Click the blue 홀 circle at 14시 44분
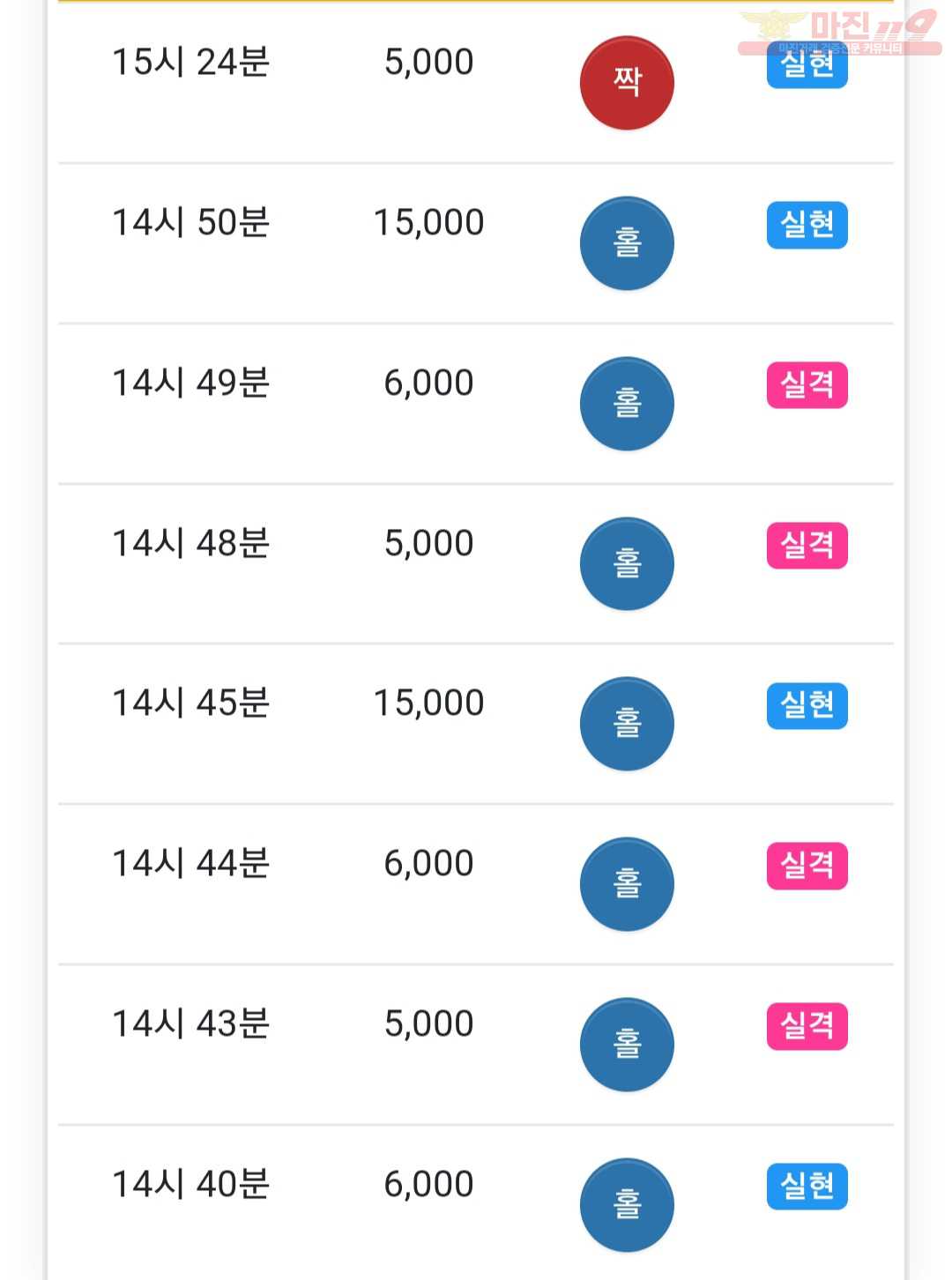Viewport: 952px width, 1280px height. [627, 884]
